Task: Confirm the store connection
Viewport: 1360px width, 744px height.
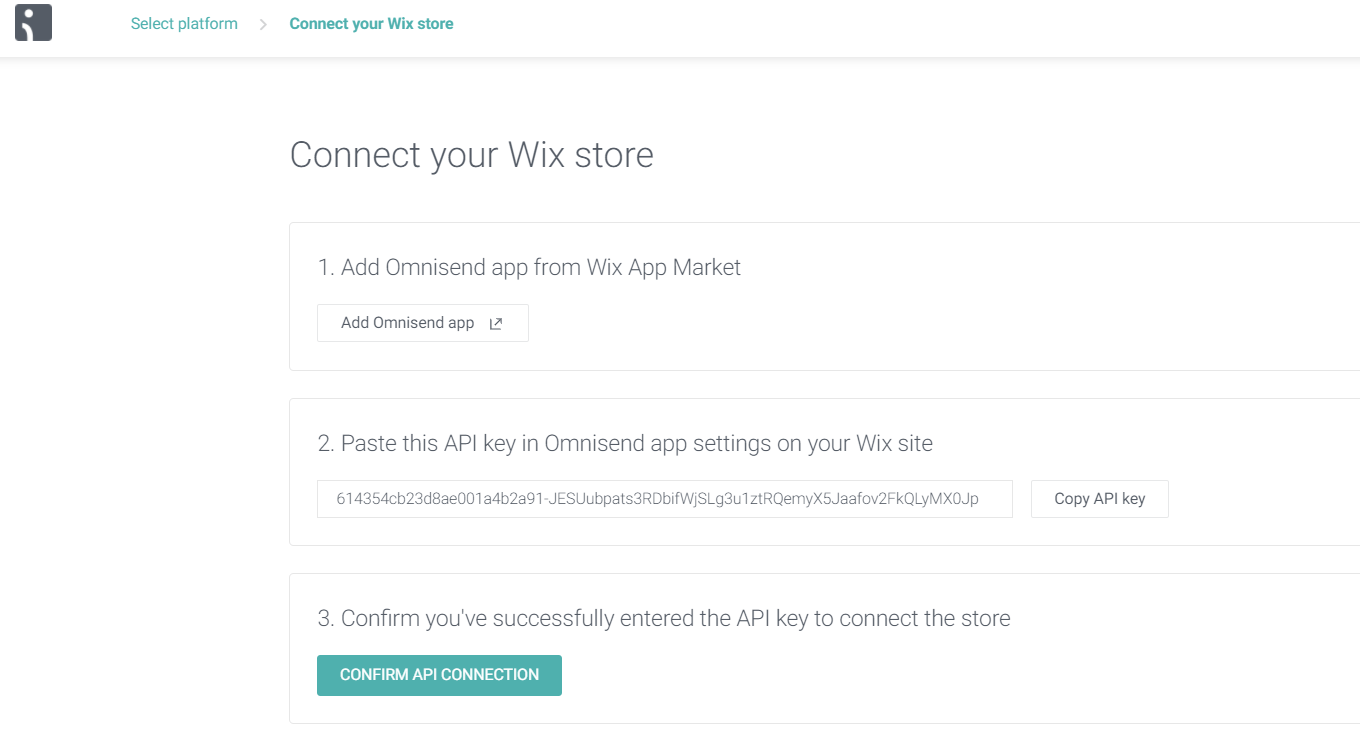Action: pos(439,675)
